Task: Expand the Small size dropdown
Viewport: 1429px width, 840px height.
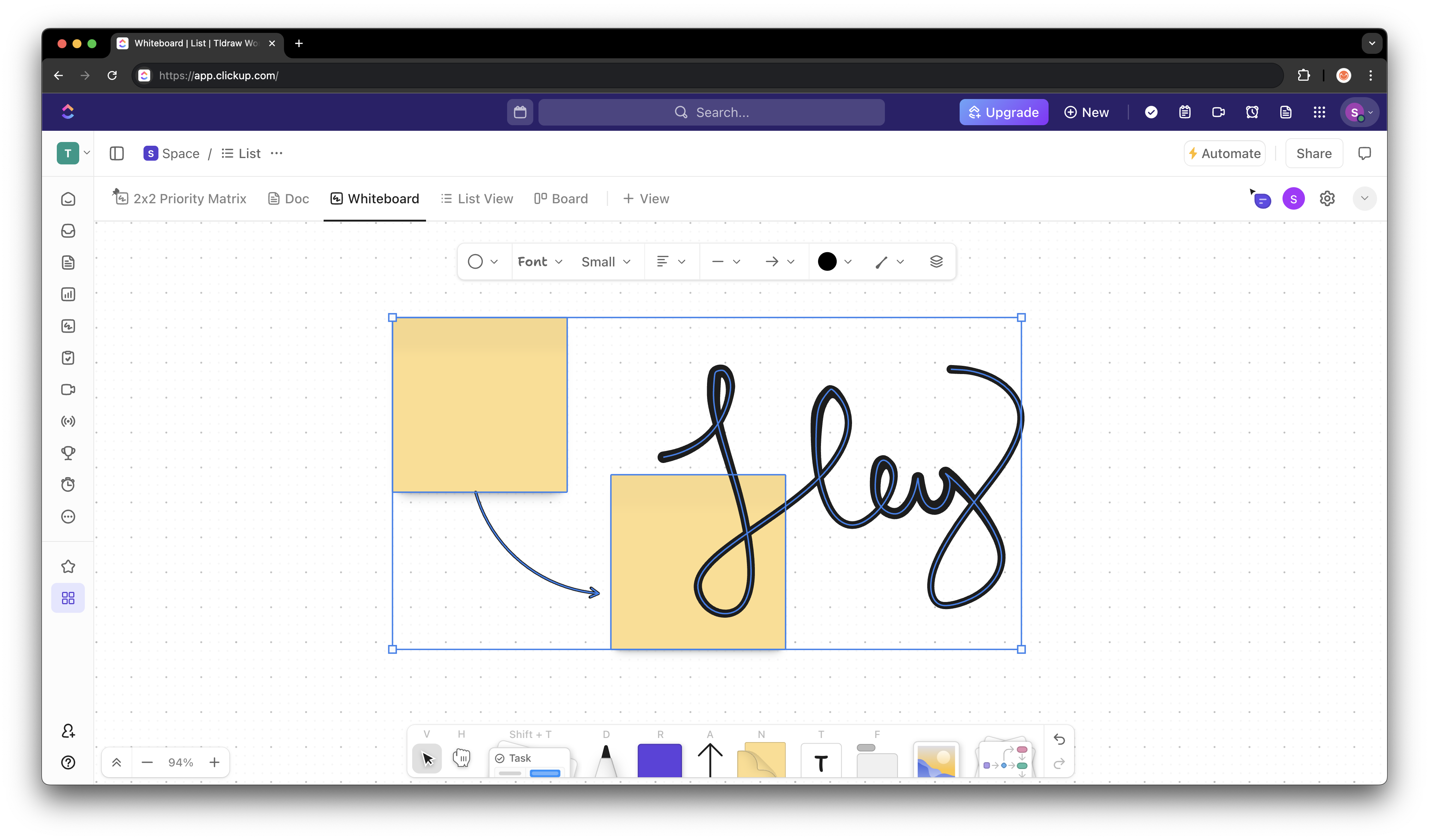Action: (x=606, y=262)
